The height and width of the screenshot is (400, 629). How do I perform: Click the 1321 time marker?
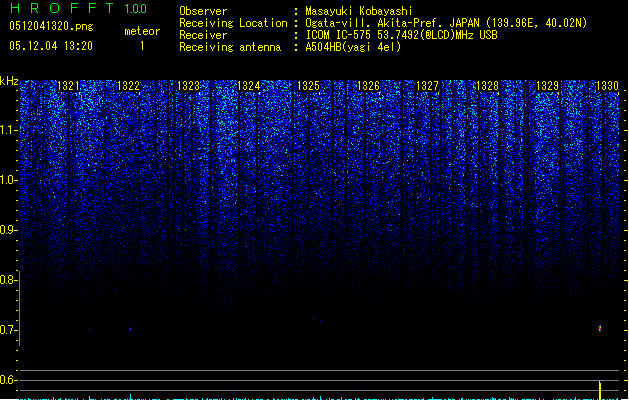tap(68, 86)
